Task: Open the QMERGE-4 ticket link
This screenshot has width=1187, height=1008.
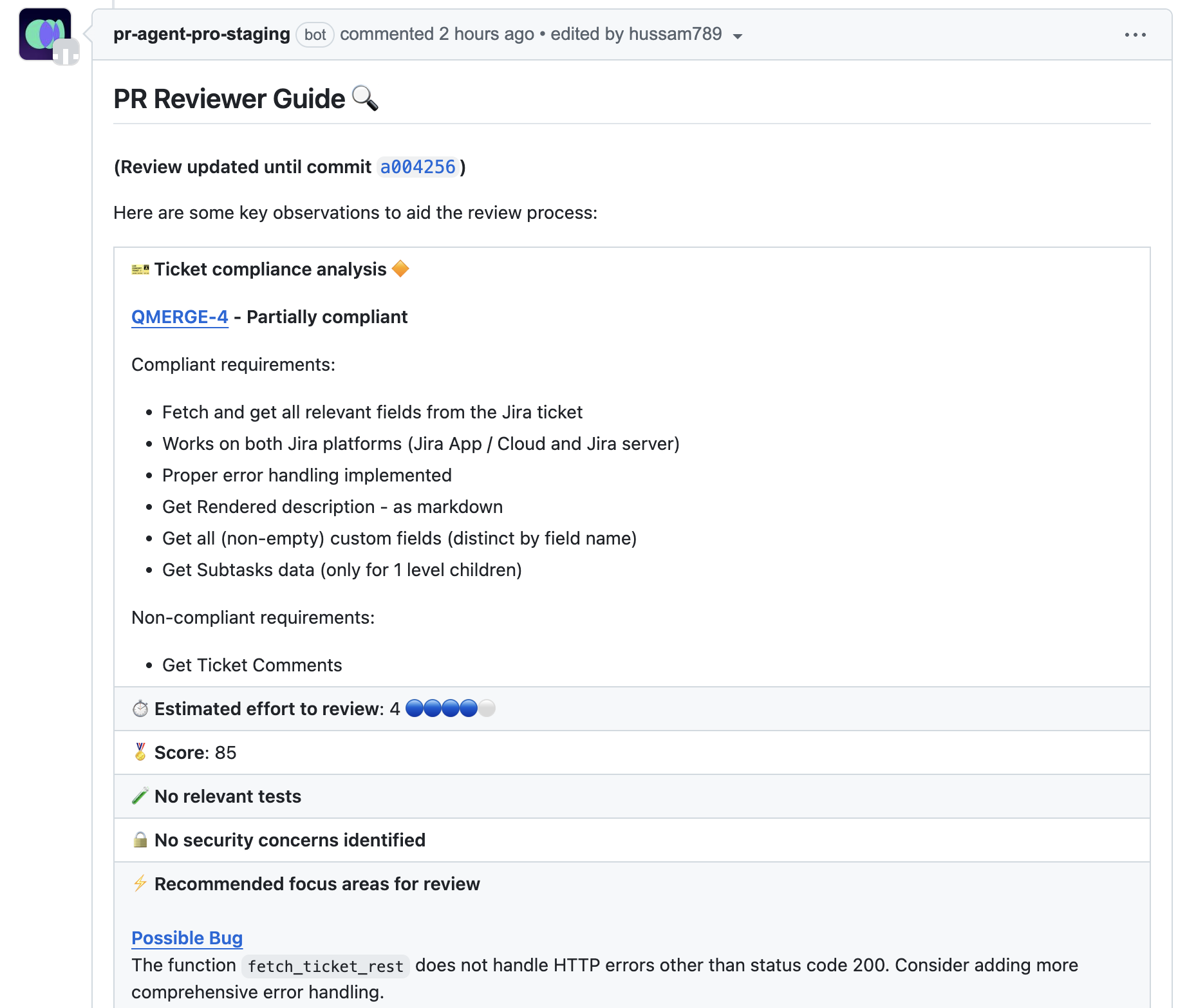Action: pos(180,317)
